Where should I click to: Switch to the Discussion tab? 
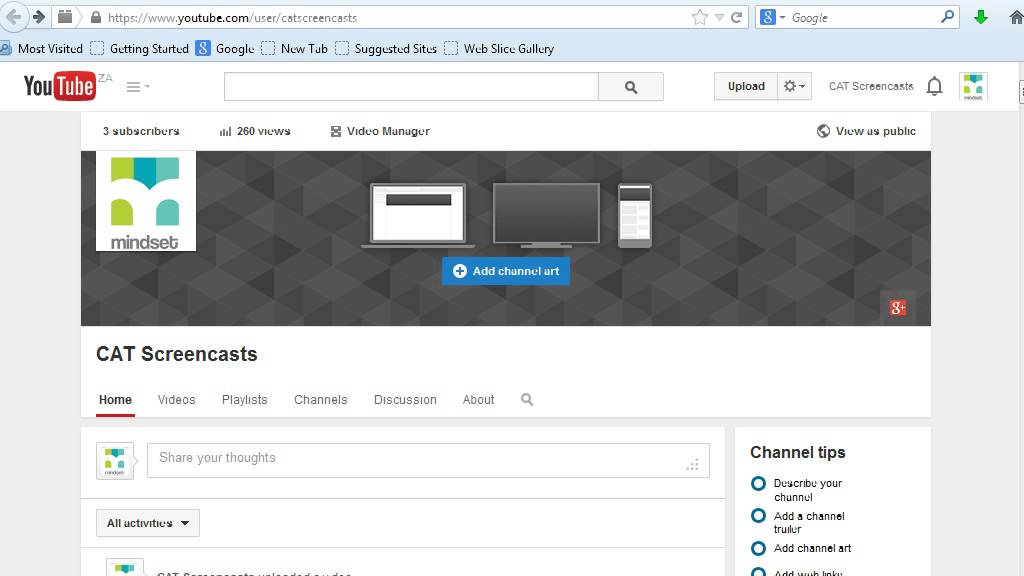pyautogui.click(x=405, y=400)
